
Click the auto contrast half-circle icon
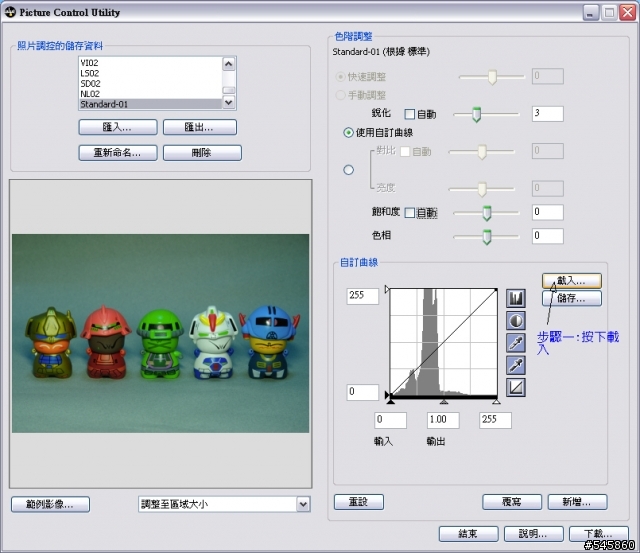pyautogui.click(x=516, y=321)
